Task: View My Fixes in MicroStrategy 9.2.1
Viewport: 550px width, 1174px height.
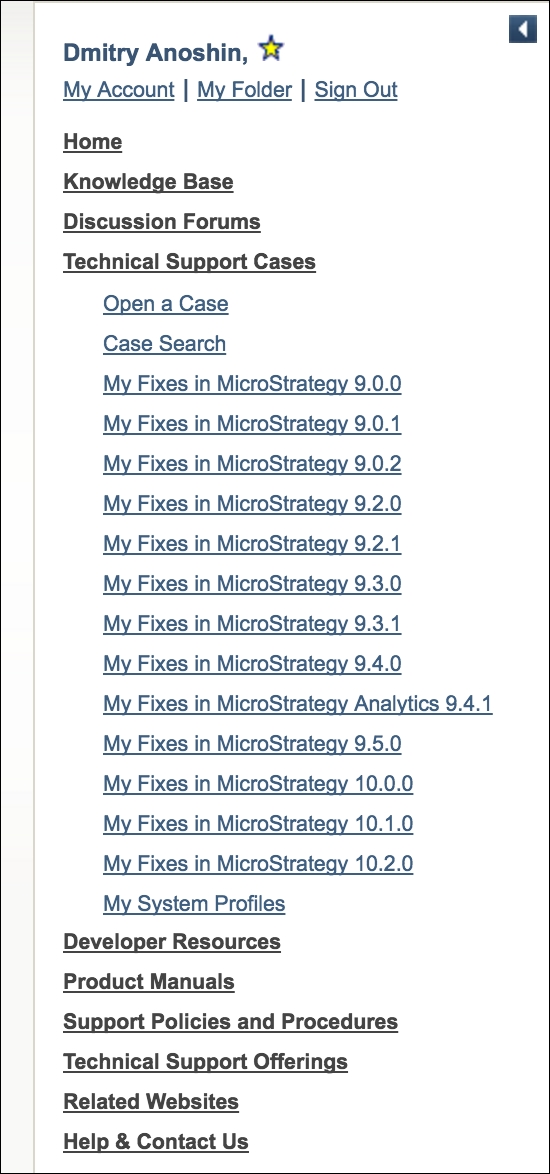Action: click(252, 544)
